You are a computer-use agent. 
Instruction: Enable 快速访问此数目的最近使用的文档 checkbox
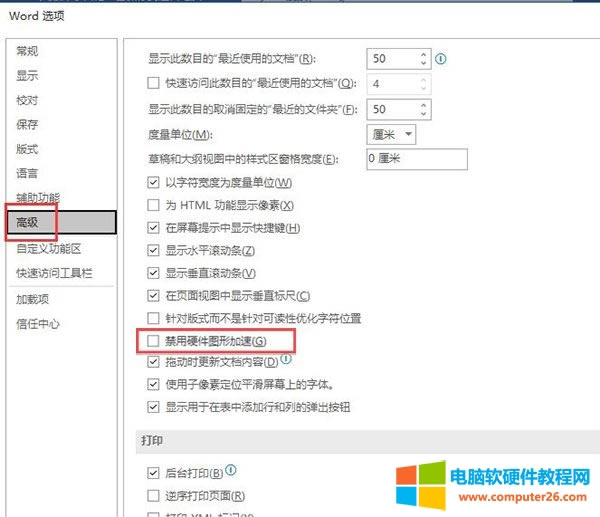153,83
